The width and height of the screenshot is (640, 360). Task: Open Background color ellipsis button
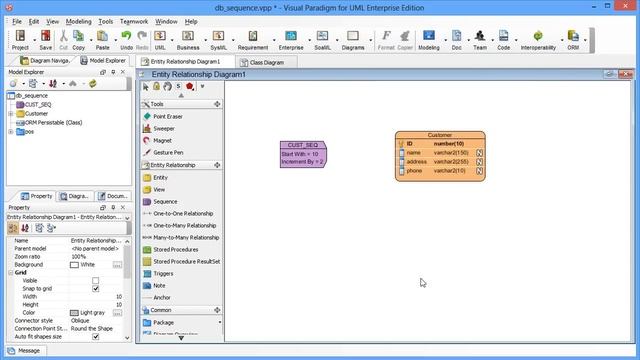pos(117,265)
